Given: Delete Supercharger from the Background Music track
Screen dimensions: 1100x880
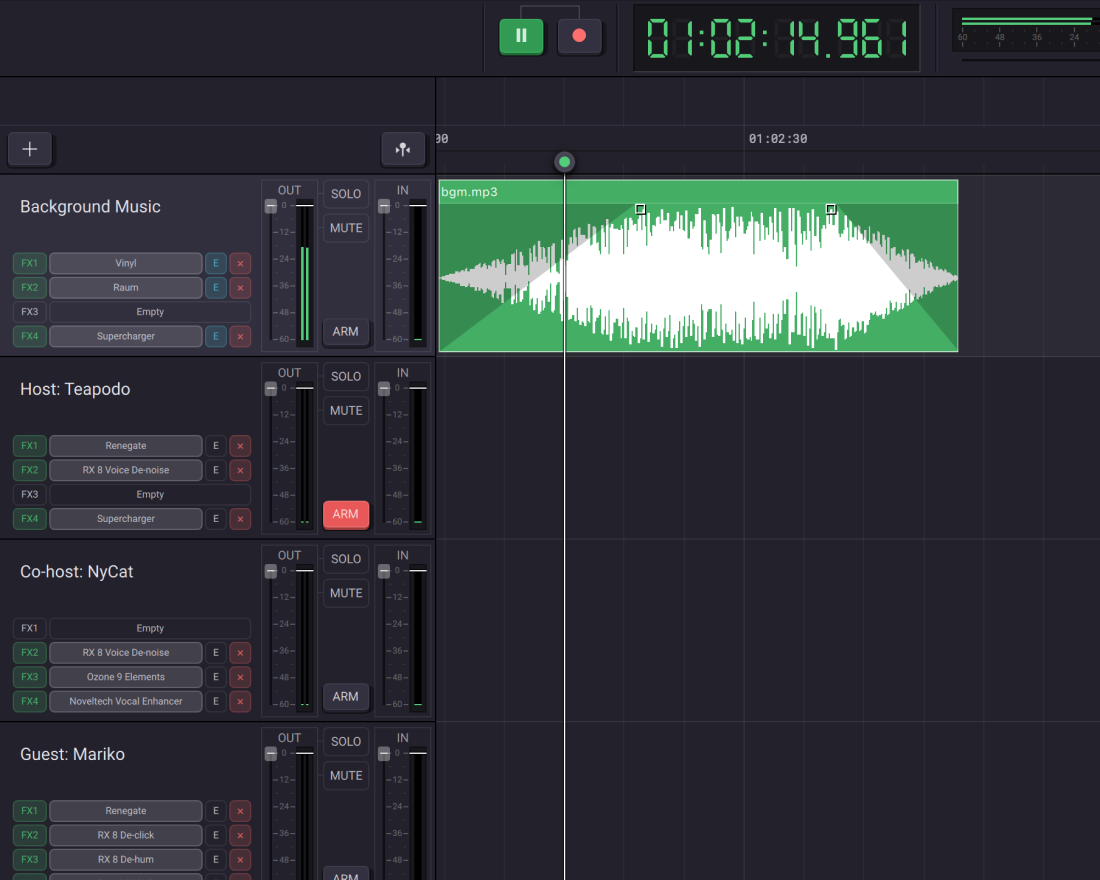Looking at the screenshot, I should (240, 337).
